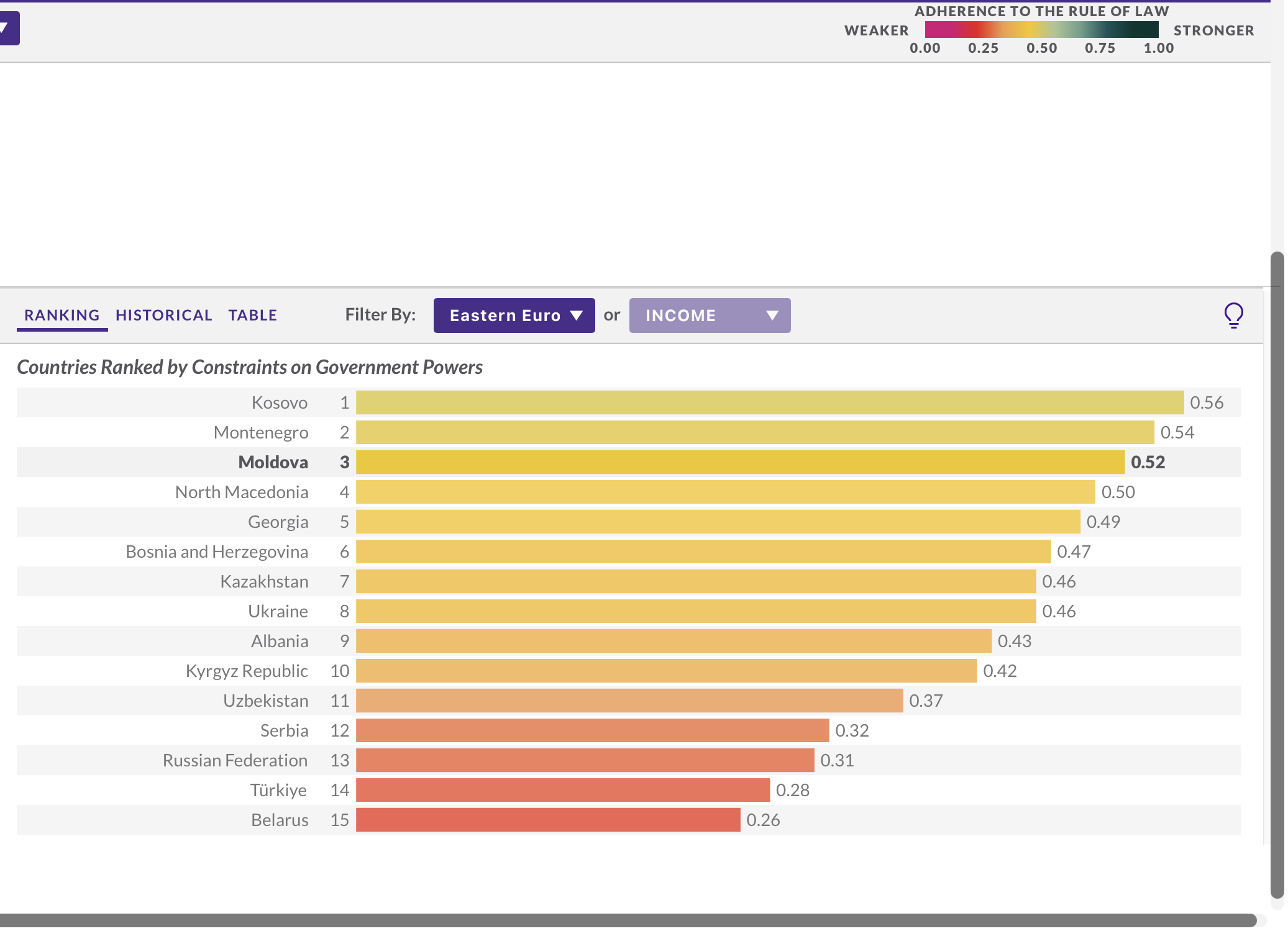The width and height of the screenshot is (1288, 931).
Task: Click the Montenegro country label
Action: point(260,432)
